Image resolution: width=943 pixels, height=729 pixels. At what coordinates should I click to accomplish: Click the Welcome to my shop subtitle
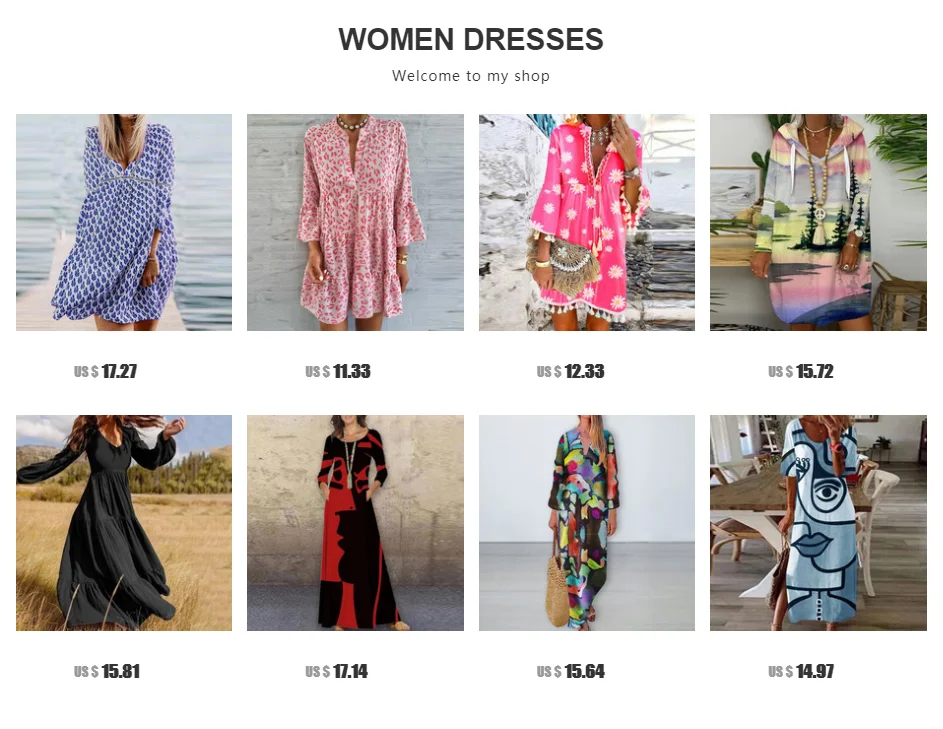(x=471, y=76)
